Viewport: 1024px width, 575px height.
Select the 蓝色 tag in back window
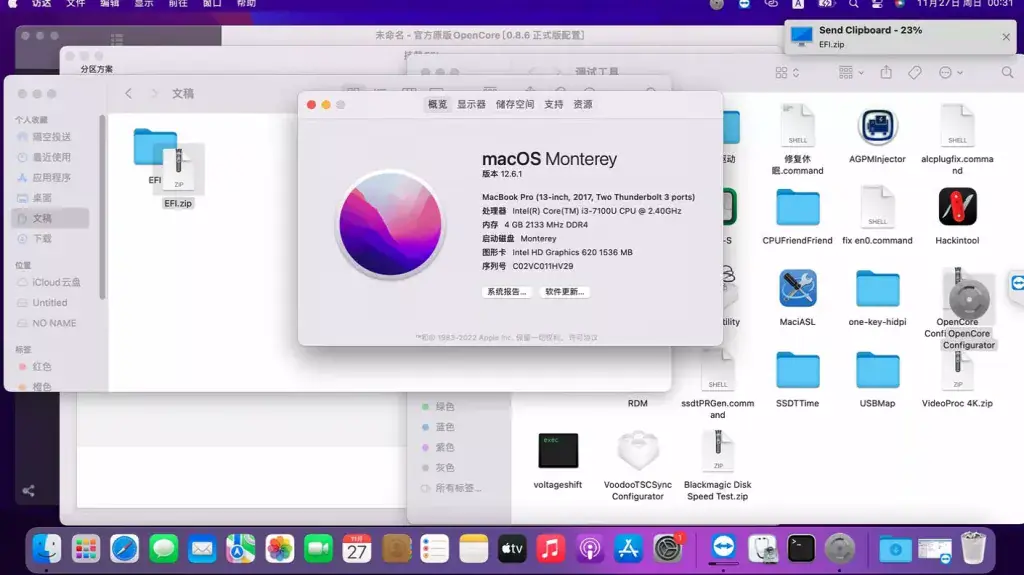[444, 427]
